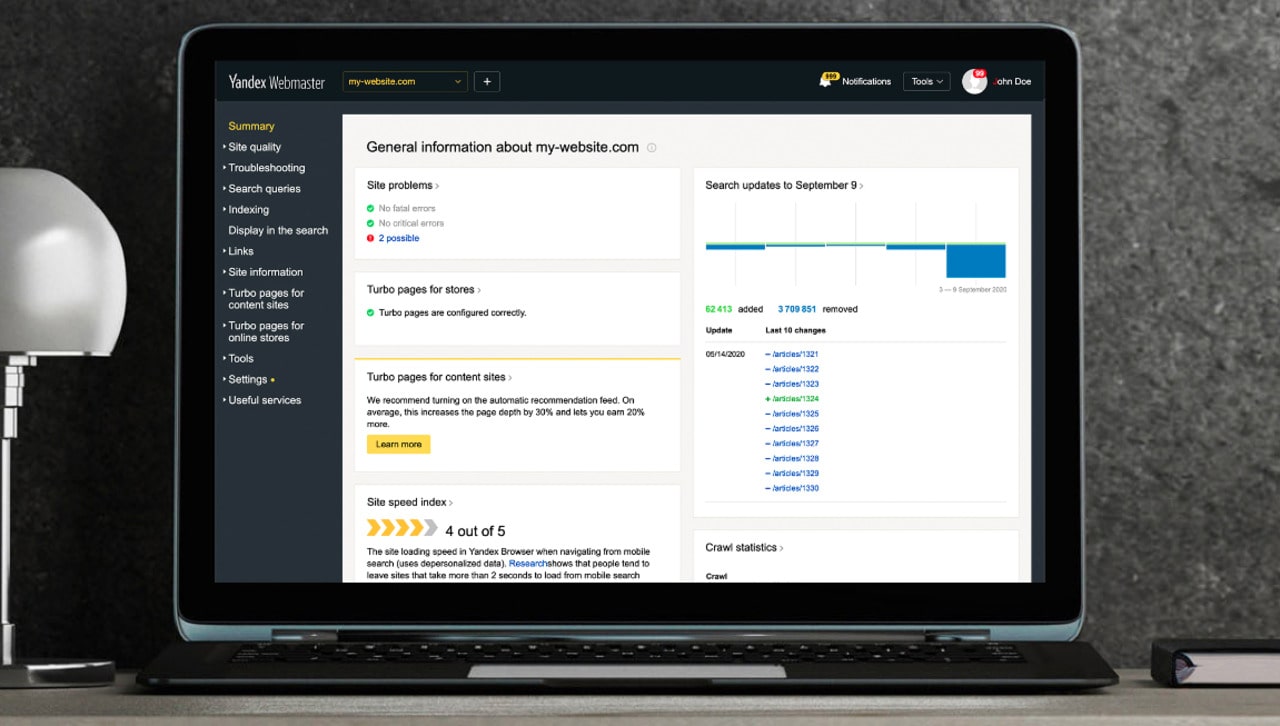Viewport: 1280px width, 726px height.
Task: Open the Site speed index heading
Action: pos(409,502)
